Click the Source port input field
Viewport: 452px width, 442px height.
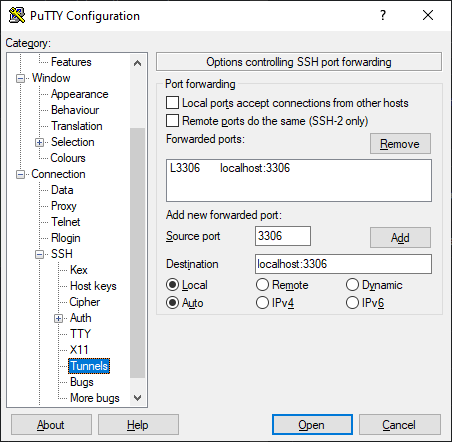click(283, 236)
